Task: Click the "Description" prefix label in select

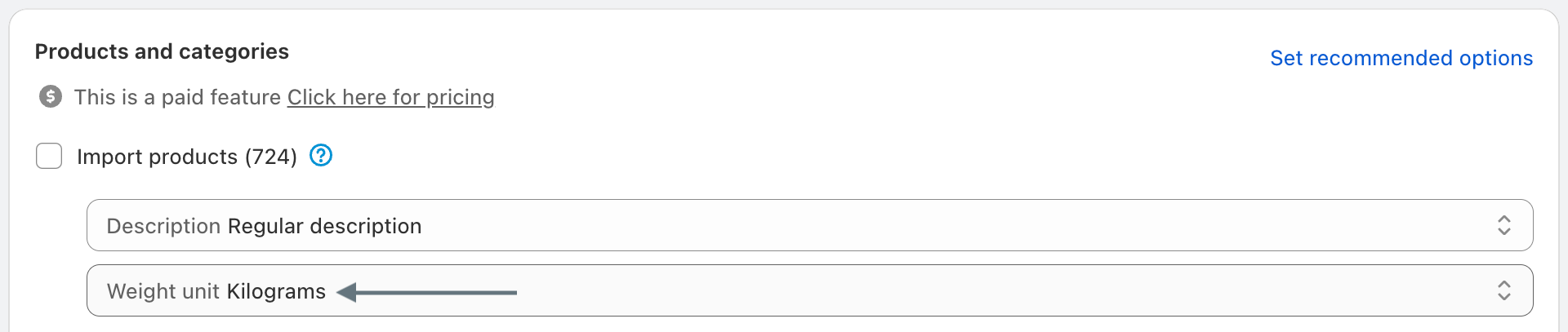Action: click(163, 226)
